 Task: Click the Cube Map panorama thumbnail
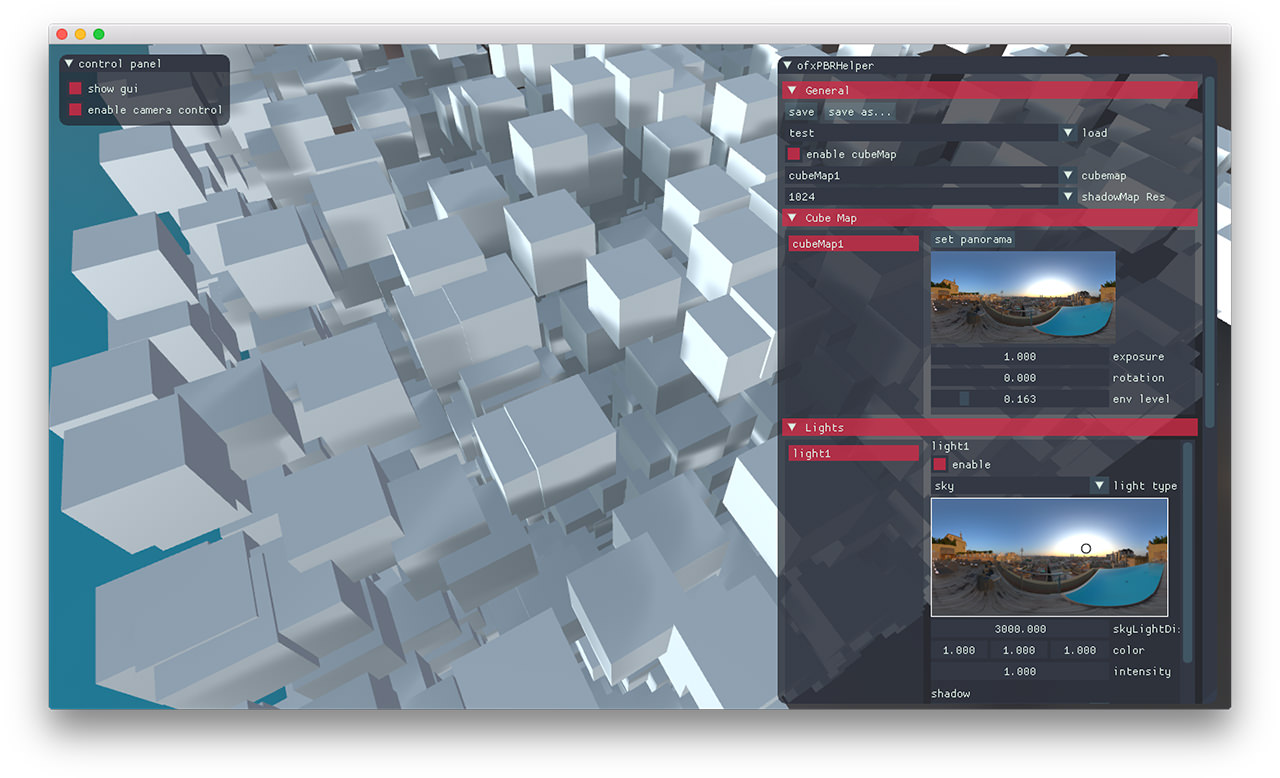[x=1023, y=297]
